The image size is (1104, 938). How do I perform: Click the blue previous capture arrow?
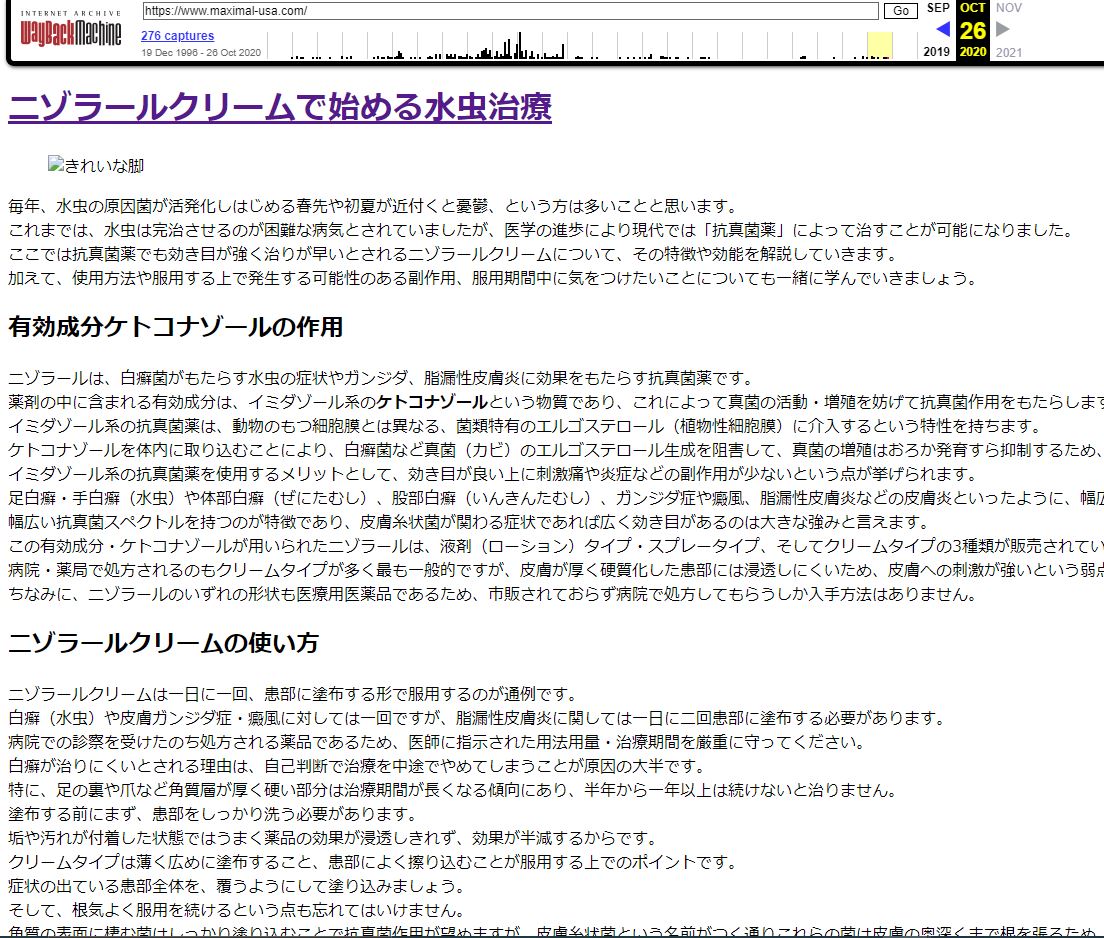click(942, 29)
